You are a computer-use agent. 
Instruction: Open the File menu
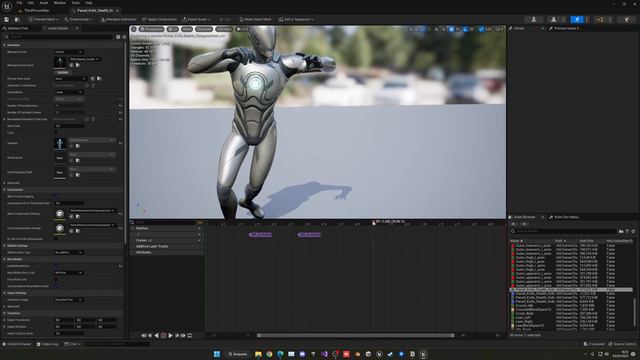(19, 3)
